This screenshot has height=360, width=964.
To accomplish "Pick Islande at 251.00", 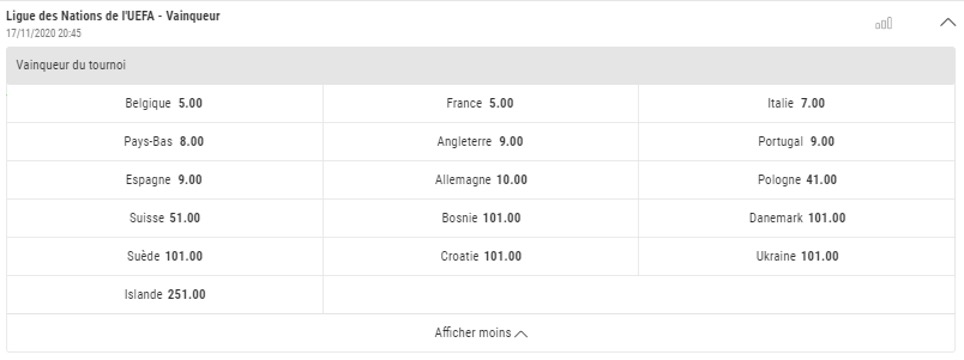I will point(164,294).
